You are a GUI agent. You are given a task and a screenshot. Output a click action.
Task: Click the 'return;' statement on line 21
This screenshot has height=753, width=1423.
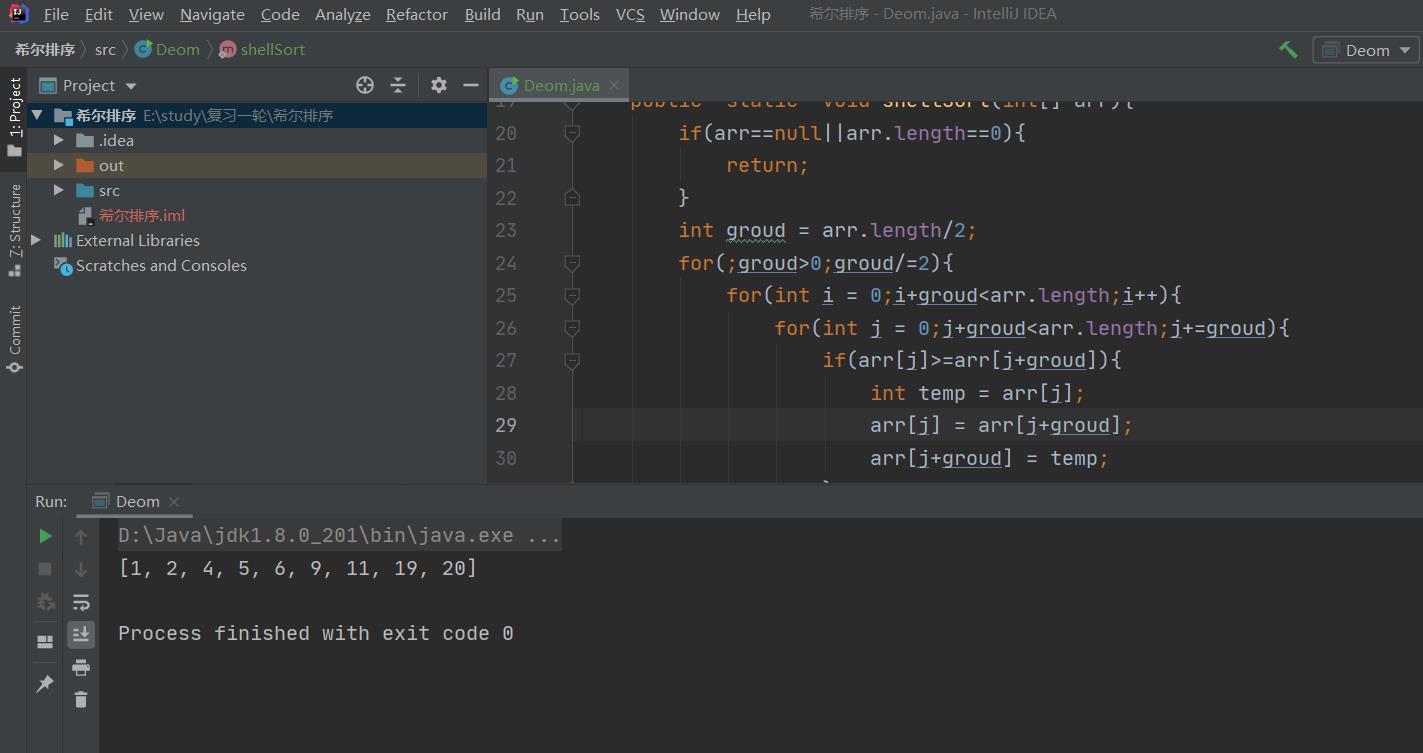(767, 165)
